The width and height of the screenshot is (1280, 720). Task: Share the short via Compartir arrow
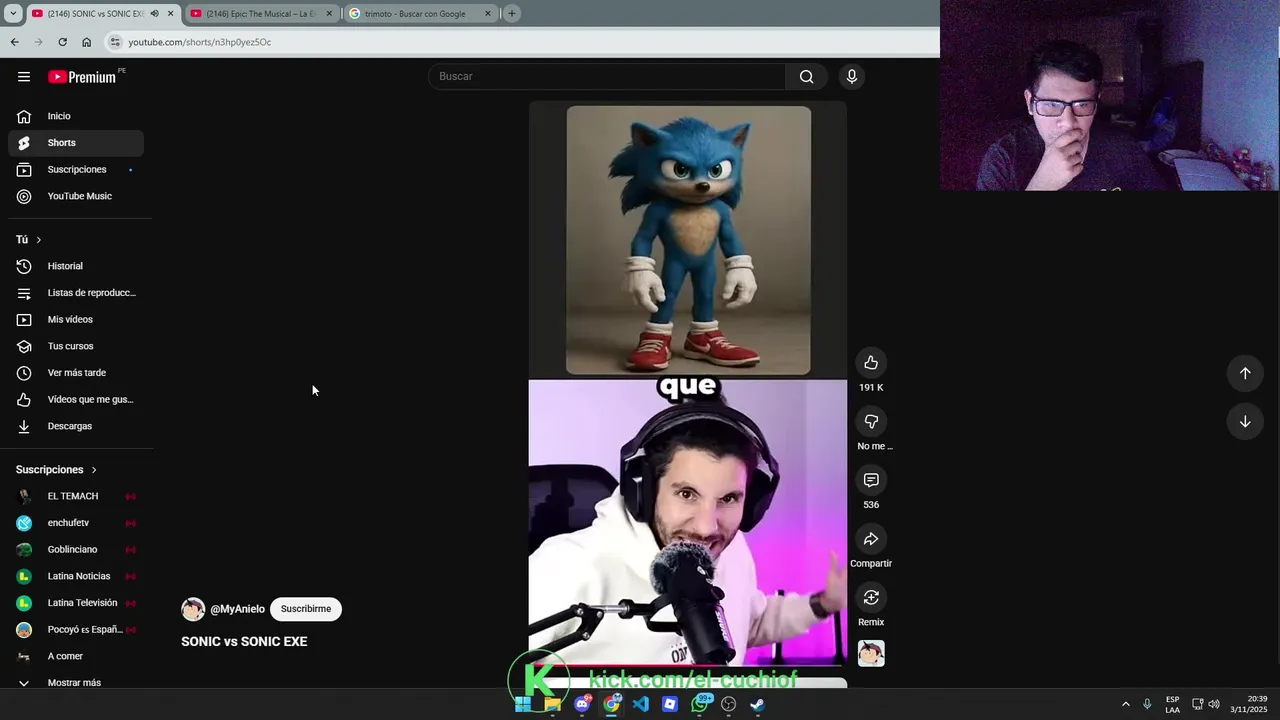pyautogui.click(x=871, y=539)
